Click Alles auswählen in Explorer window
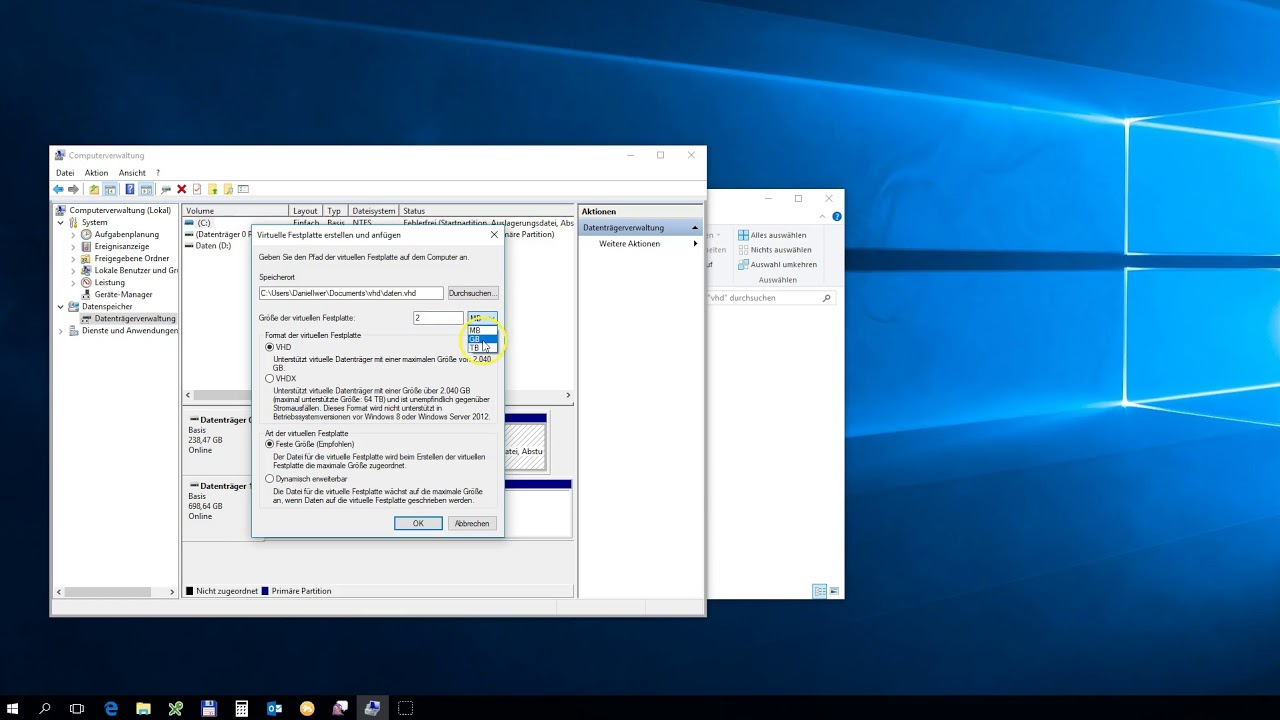The width and height of the screenshot is (1280, 720). pyautogui.click(x=772, y=235)
